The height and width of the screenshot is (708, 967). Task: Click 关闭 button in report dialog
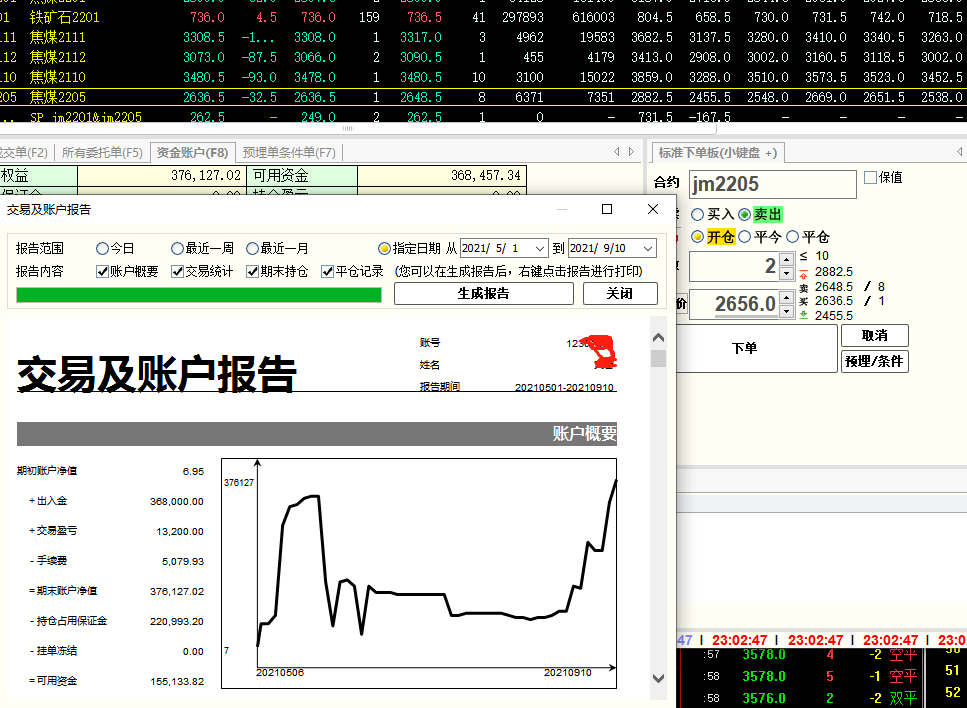point(620,294)
